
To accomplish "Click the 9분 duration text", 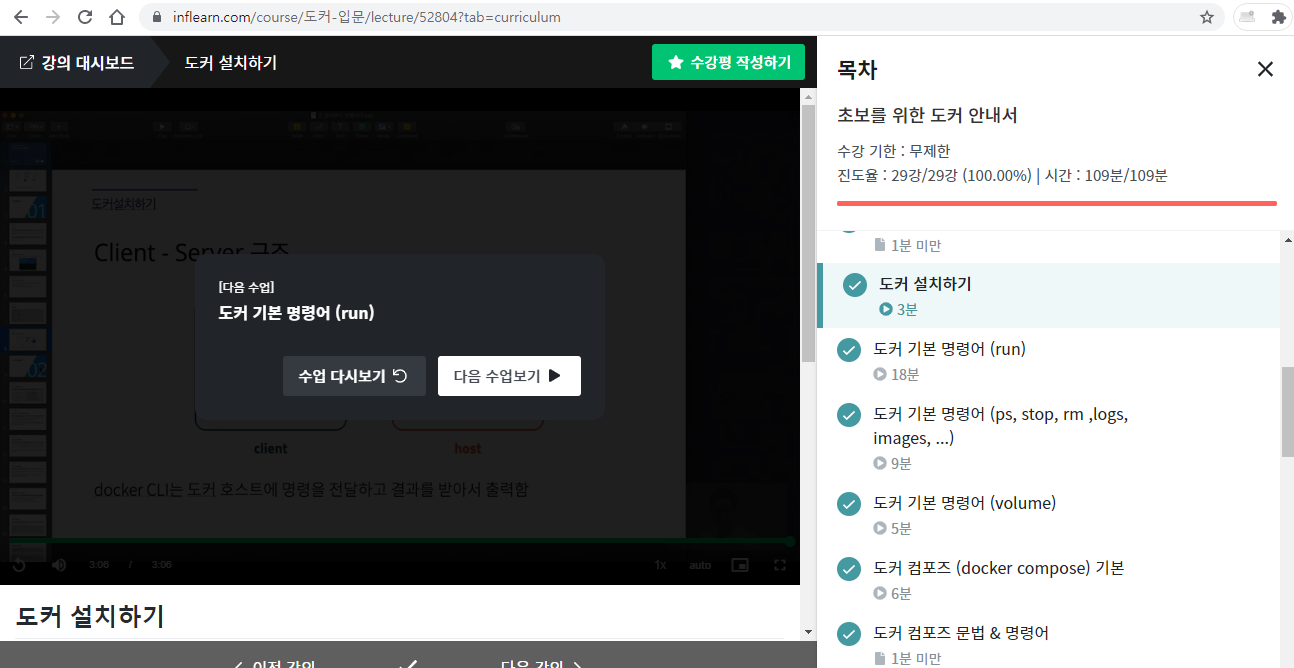I will point(902,464).
